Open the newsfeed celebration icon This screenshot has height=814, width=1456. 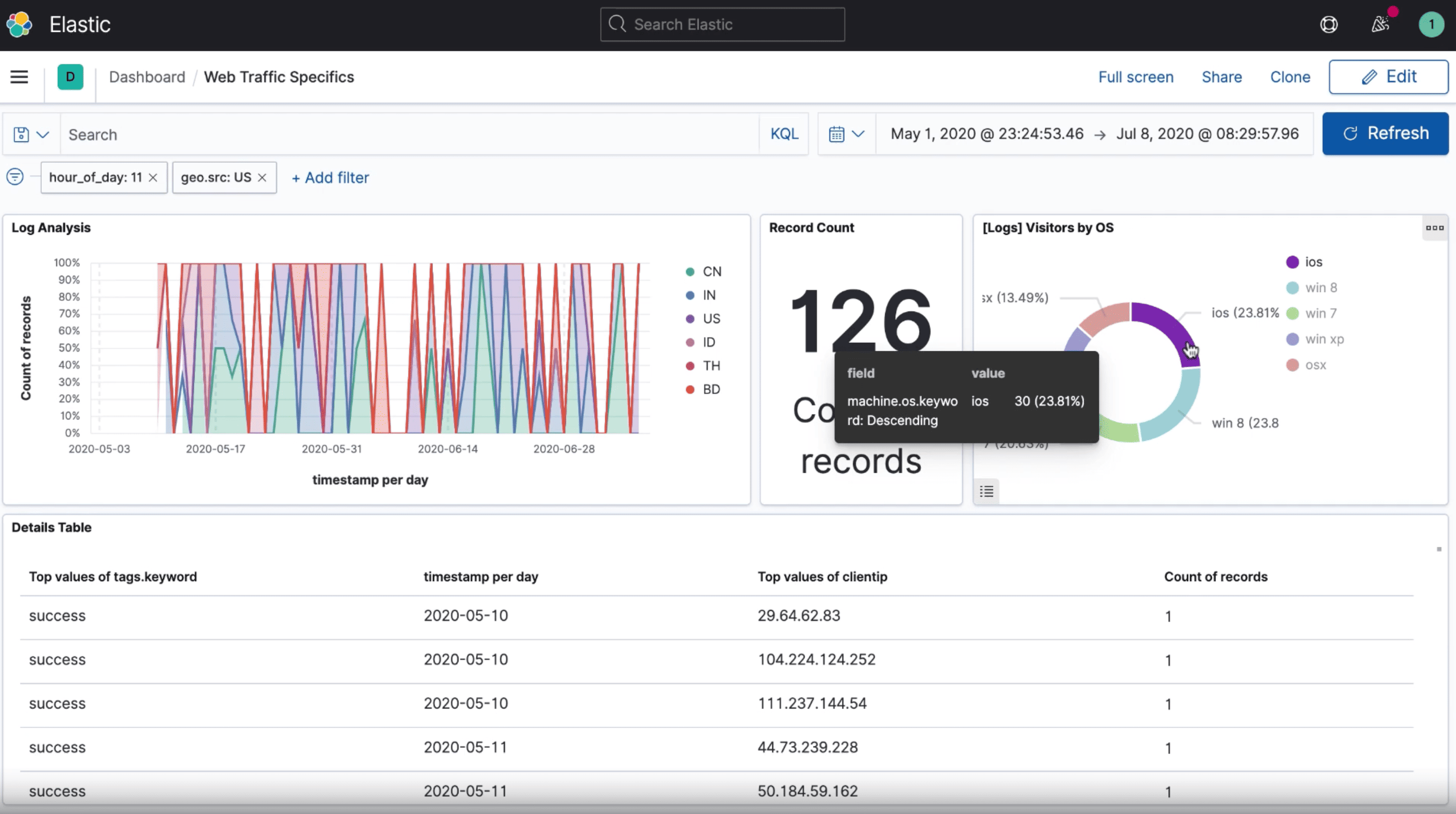point(1380,24)
